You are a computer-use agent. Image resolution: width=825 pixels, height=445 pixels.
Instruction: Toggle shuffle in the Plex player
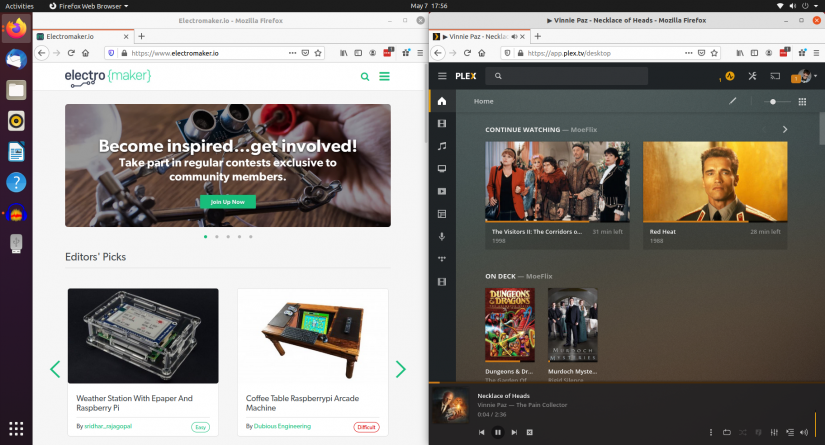(742, 432)
